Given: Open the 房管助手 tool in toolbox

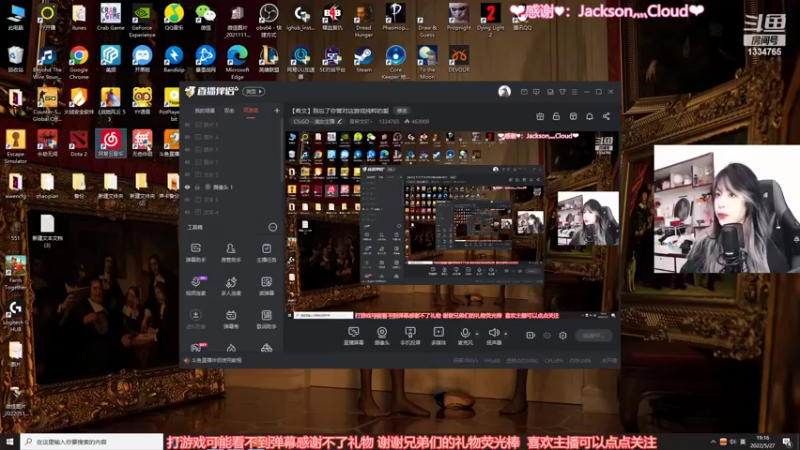Looking at the screenshot, I should tap(231, 253).
